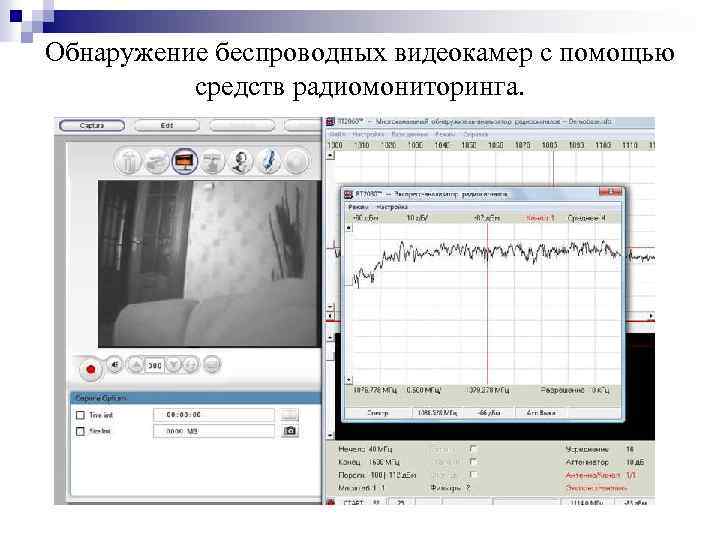
Task: Enable the Size limit checkbox
Action: (80, 431)
